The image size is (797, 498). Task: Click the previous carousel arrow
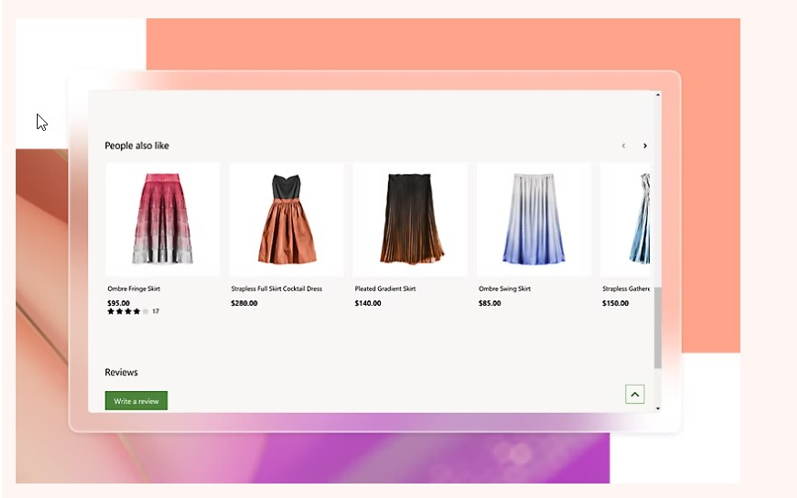tap(624, 146)
